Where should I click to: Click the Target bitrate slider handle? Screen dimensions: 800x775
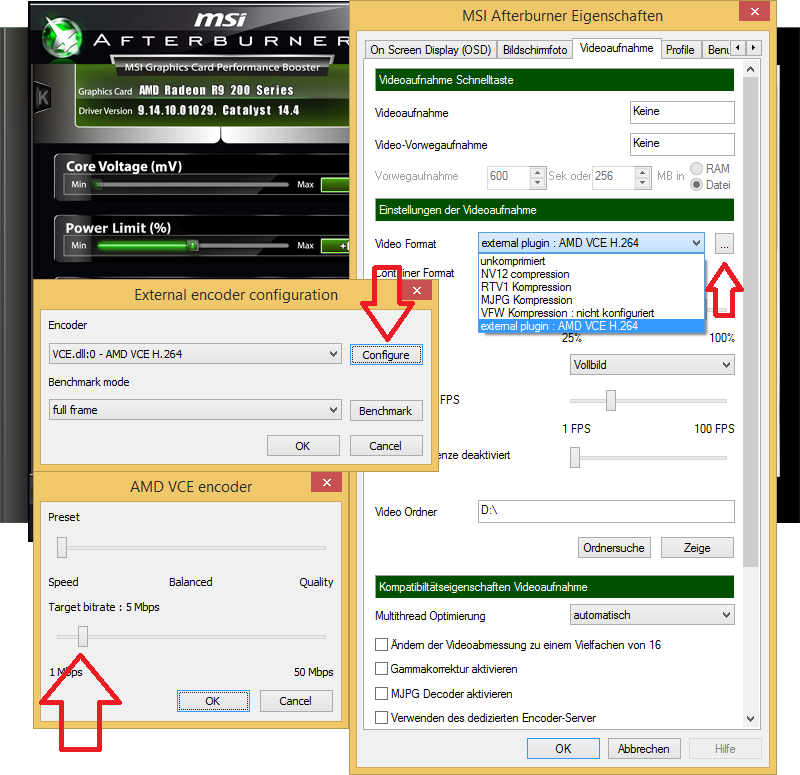[83, 636]
